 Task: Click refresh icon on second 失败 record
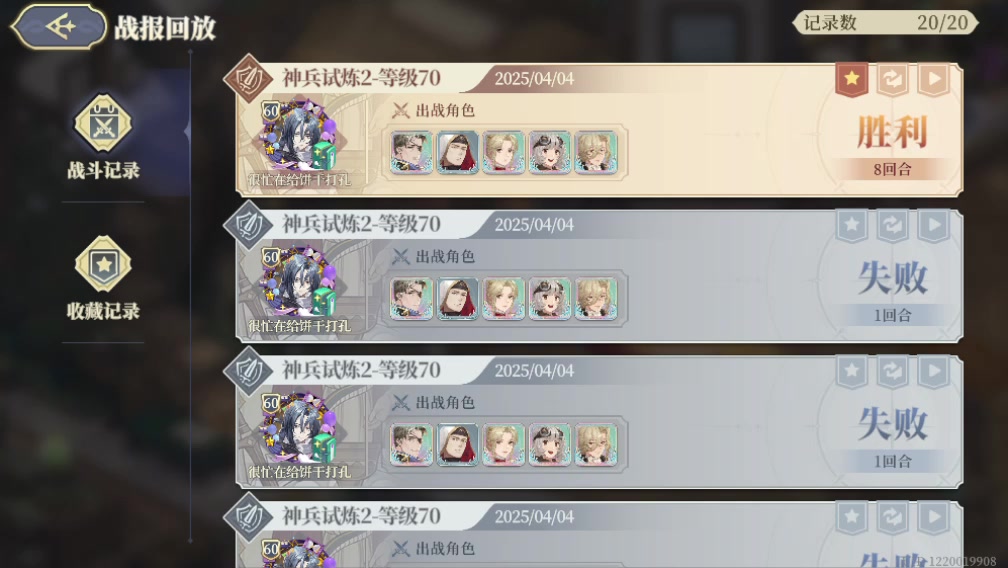click(x=893, y=371)
